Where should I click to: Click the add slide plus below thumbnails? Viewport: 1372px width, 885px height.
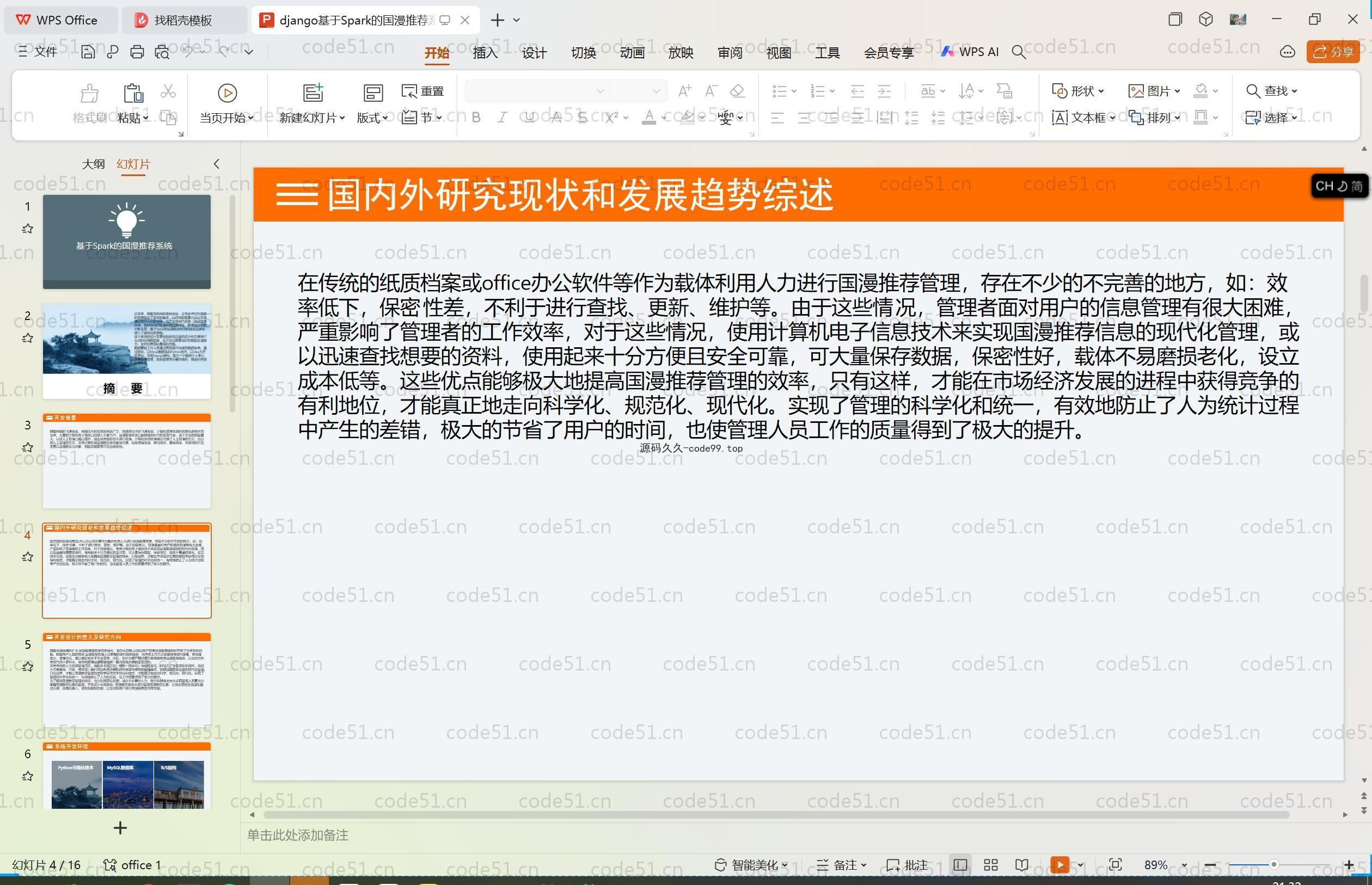(x=120, y=828)
